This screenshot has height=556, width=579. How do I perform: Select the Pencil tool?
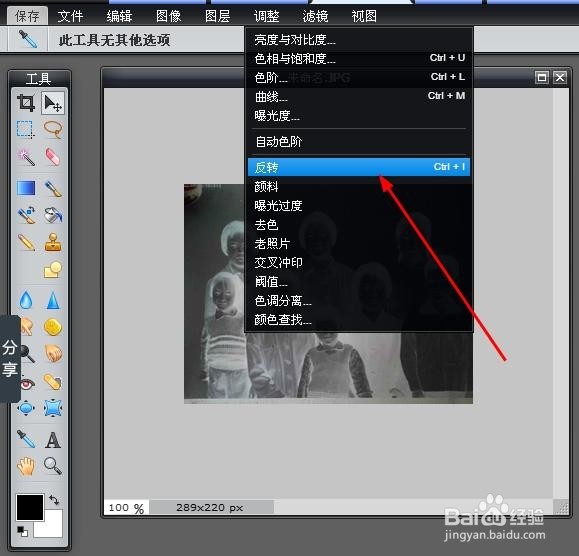click(26, 243)
